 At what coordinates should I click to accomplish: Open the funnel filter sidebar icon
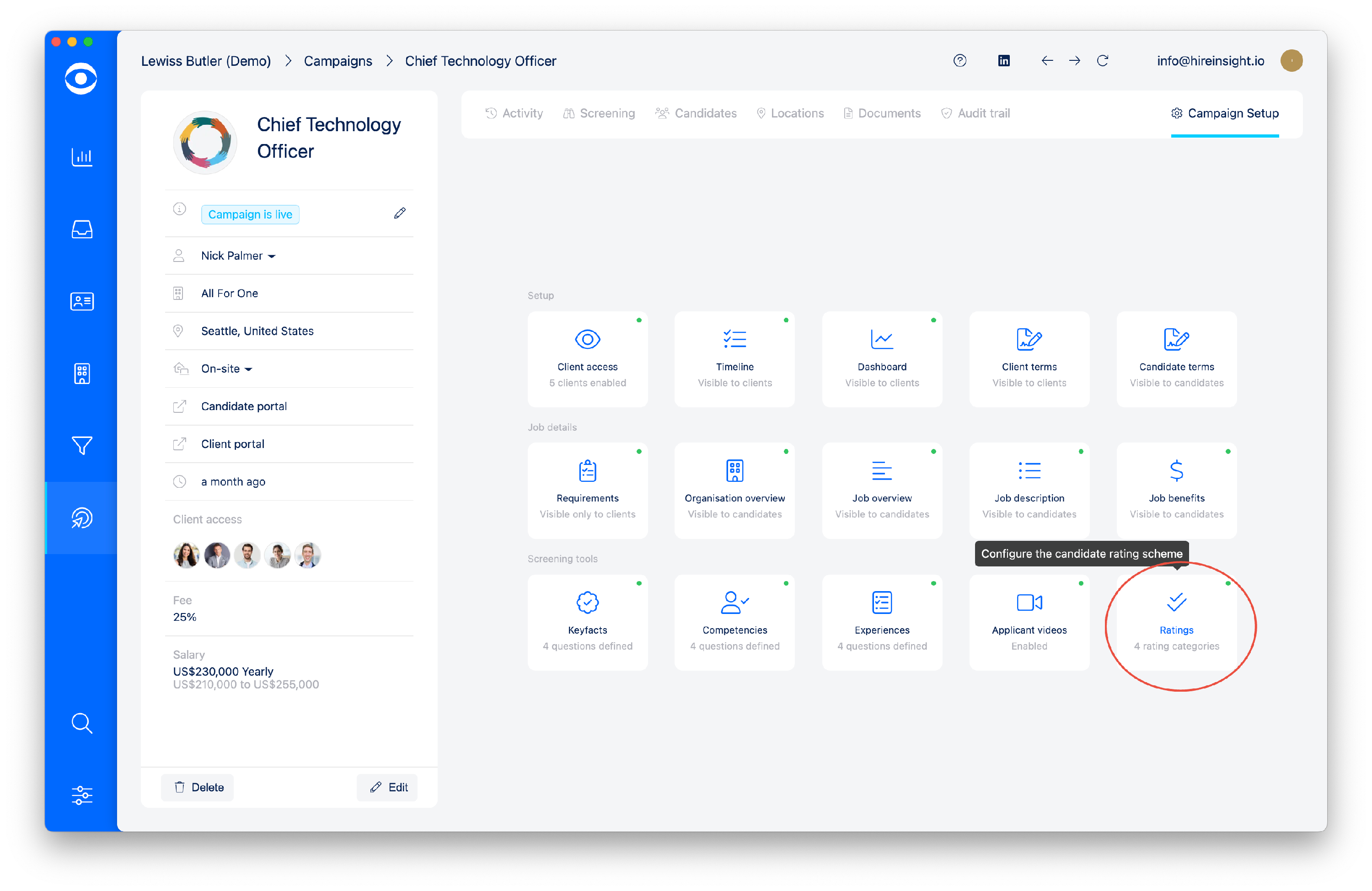pyautogui.click(x=82, y=445)
